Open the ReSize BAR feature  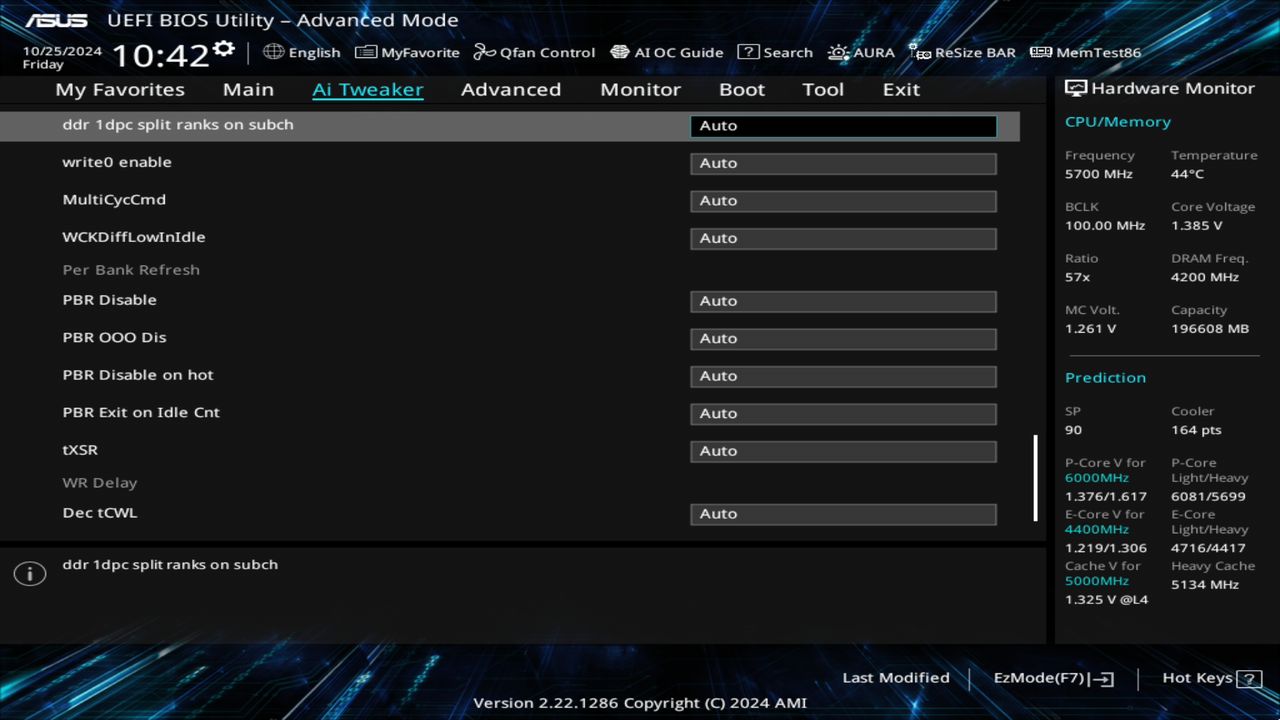(x=962, y=52)
